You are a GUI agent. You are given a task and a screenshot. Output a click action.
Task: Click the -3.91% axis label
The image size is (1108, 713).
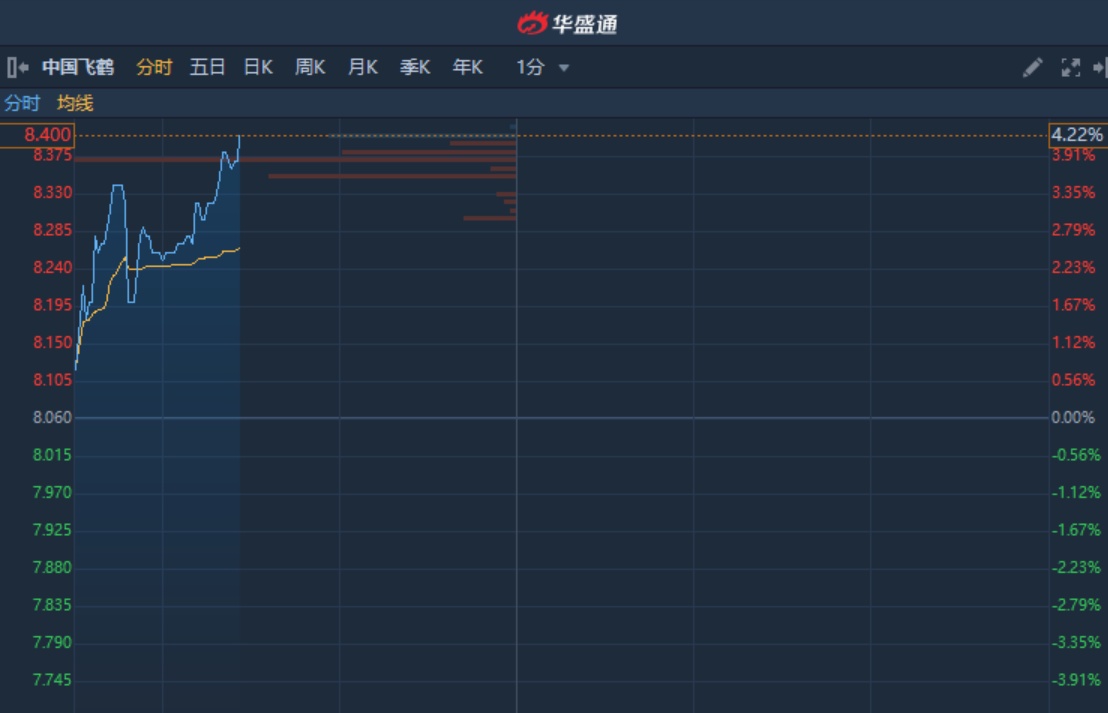(x=1075, y=680)
